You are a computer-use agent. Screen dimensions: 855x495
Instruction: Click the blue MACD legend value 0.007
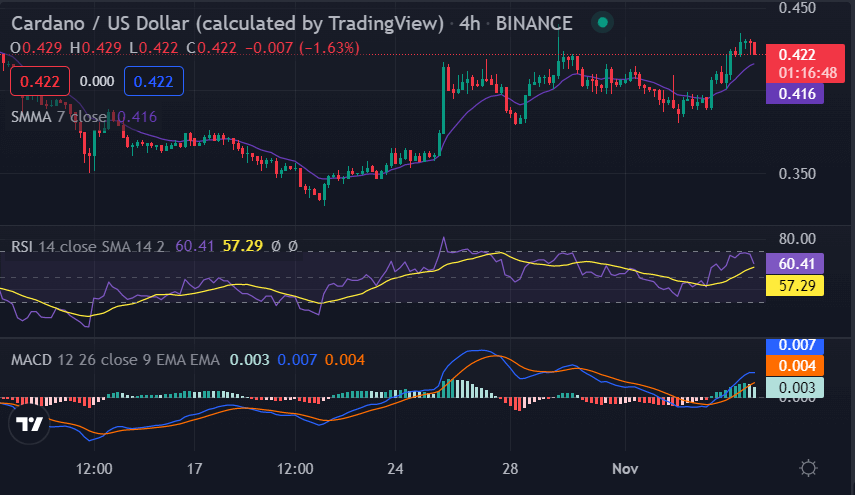297,360
